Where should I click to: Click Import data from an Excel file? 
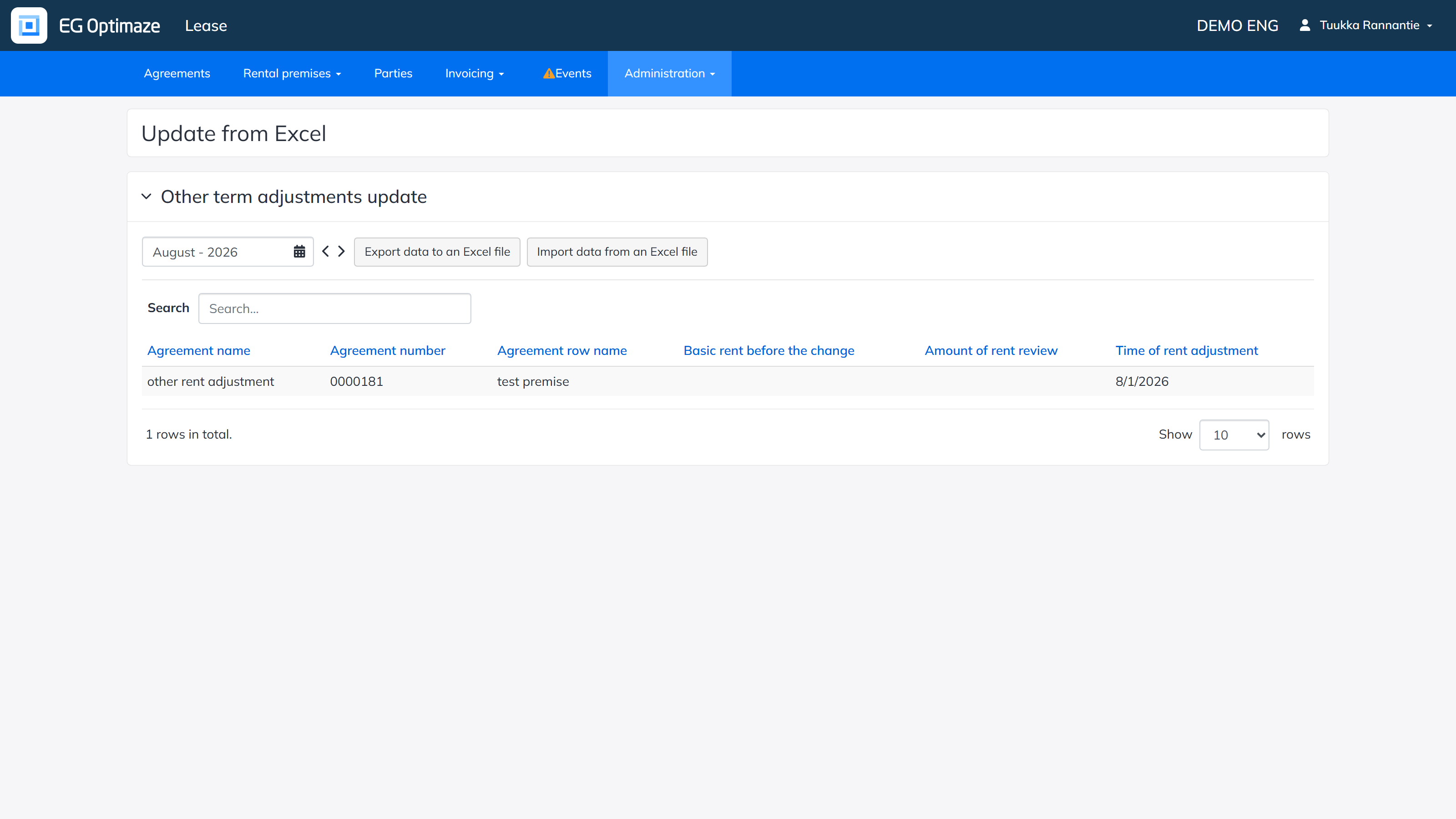[x=617, y=252]
